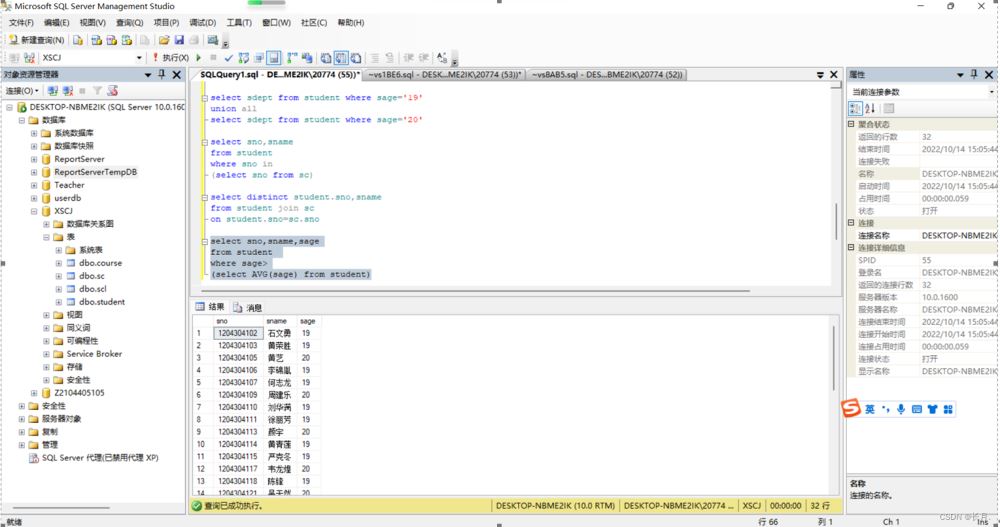1000x527 pixels.
Task: Click the save floppy disk icon
Action: (179, 41)
